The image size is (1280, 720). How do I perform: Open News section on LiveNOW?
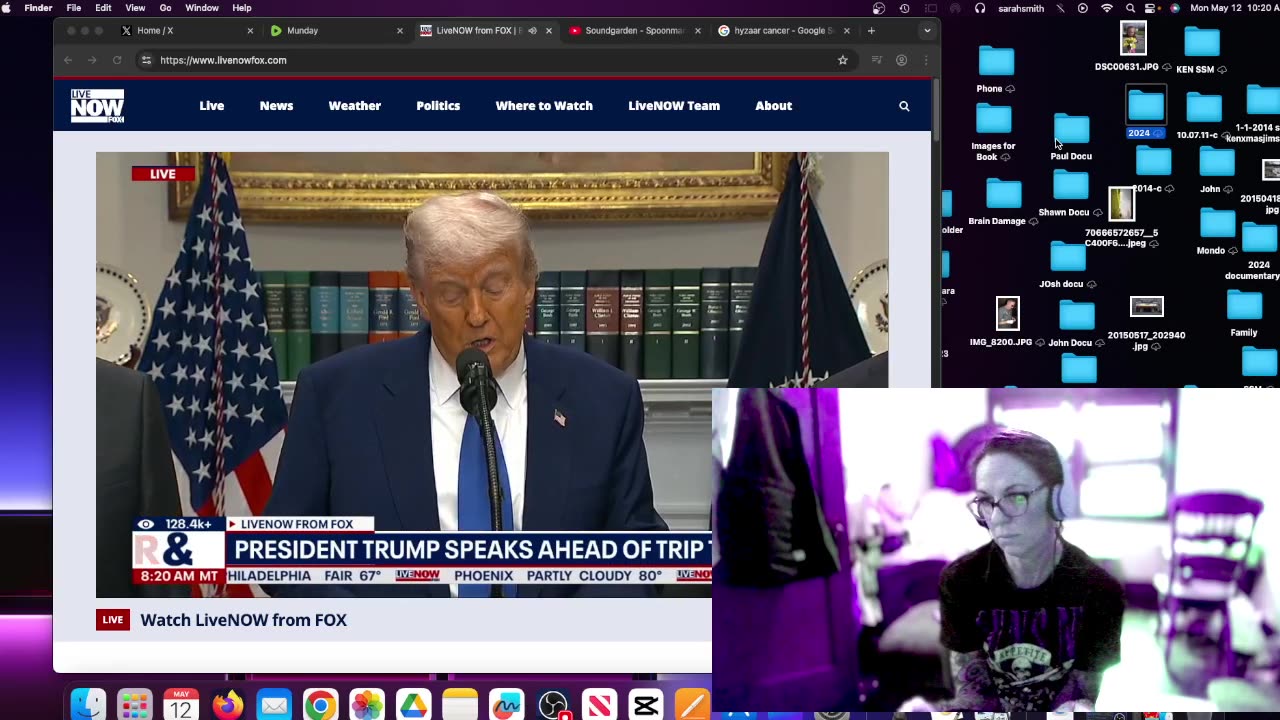pos(276,106)
